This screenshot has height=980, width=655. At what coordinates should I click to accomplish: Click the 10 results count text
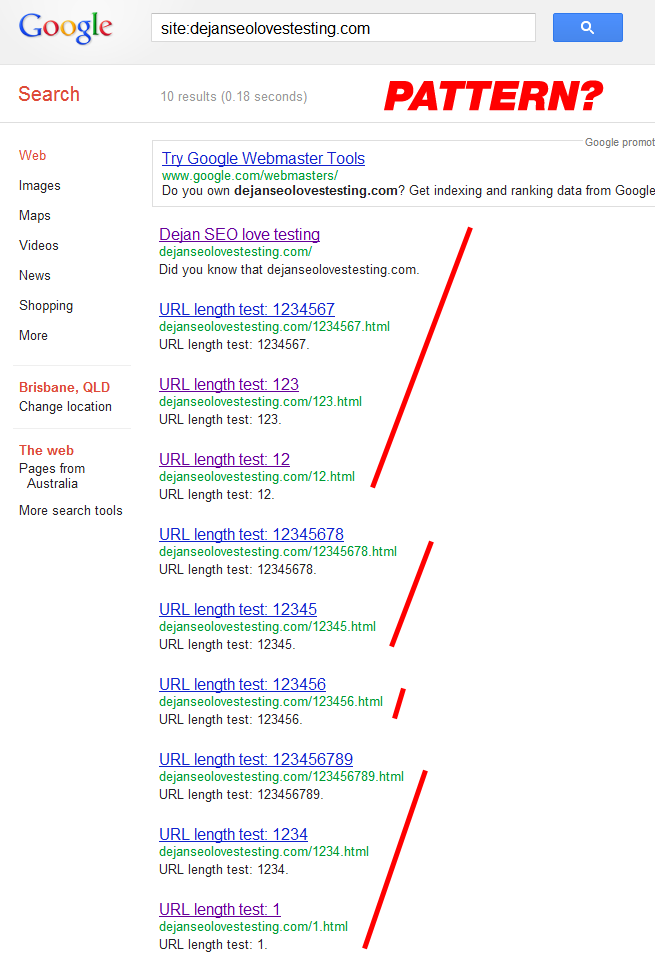(x=234, y=97)
